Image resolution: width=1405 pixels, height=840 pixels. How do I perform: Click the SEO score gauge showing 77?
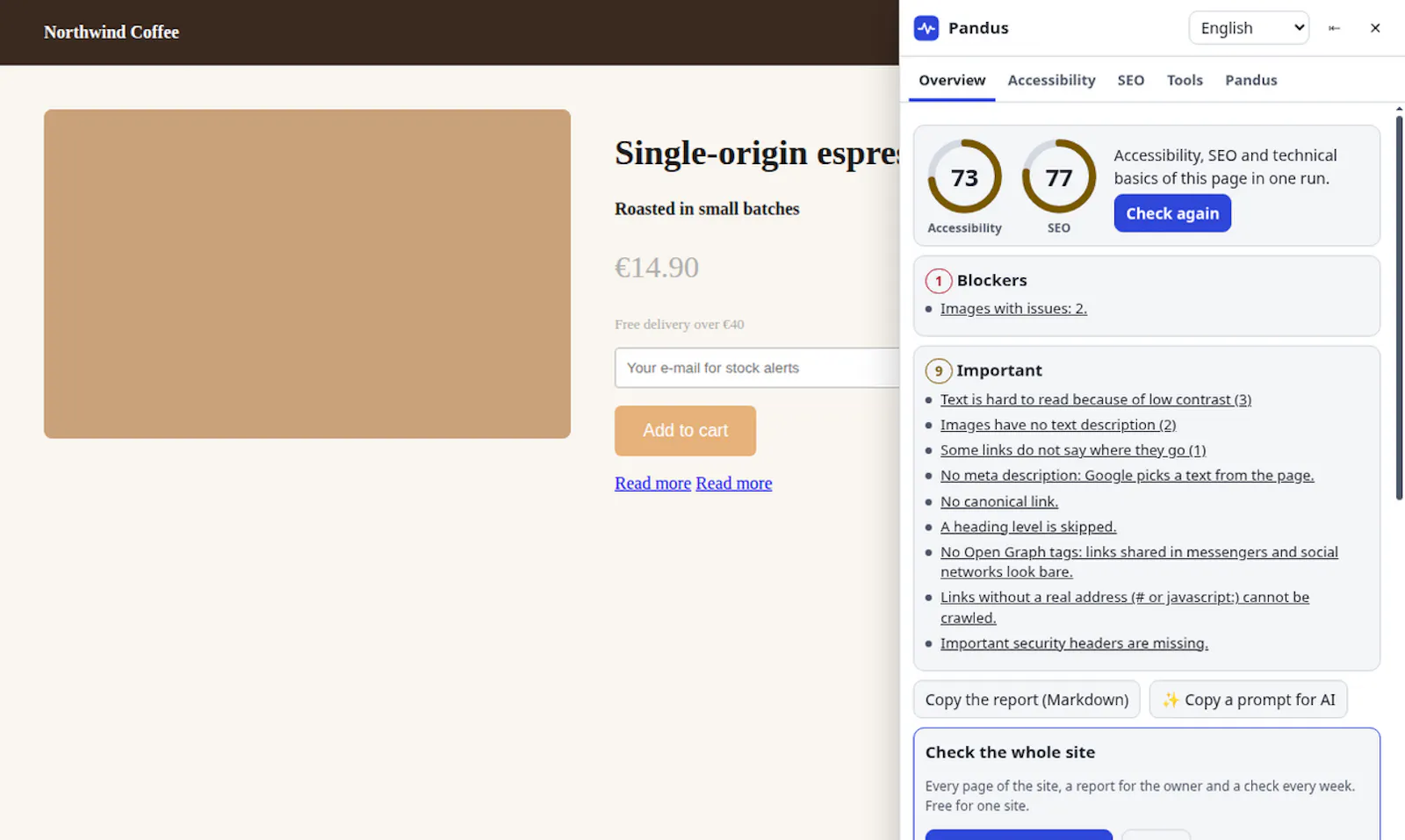[1059, 176]
